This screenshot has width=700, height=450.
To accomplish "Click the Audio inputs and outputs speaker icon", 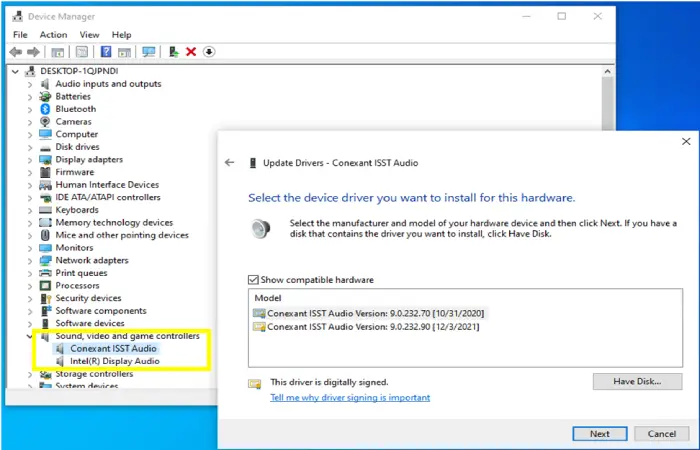I will (x=45, y=84).
